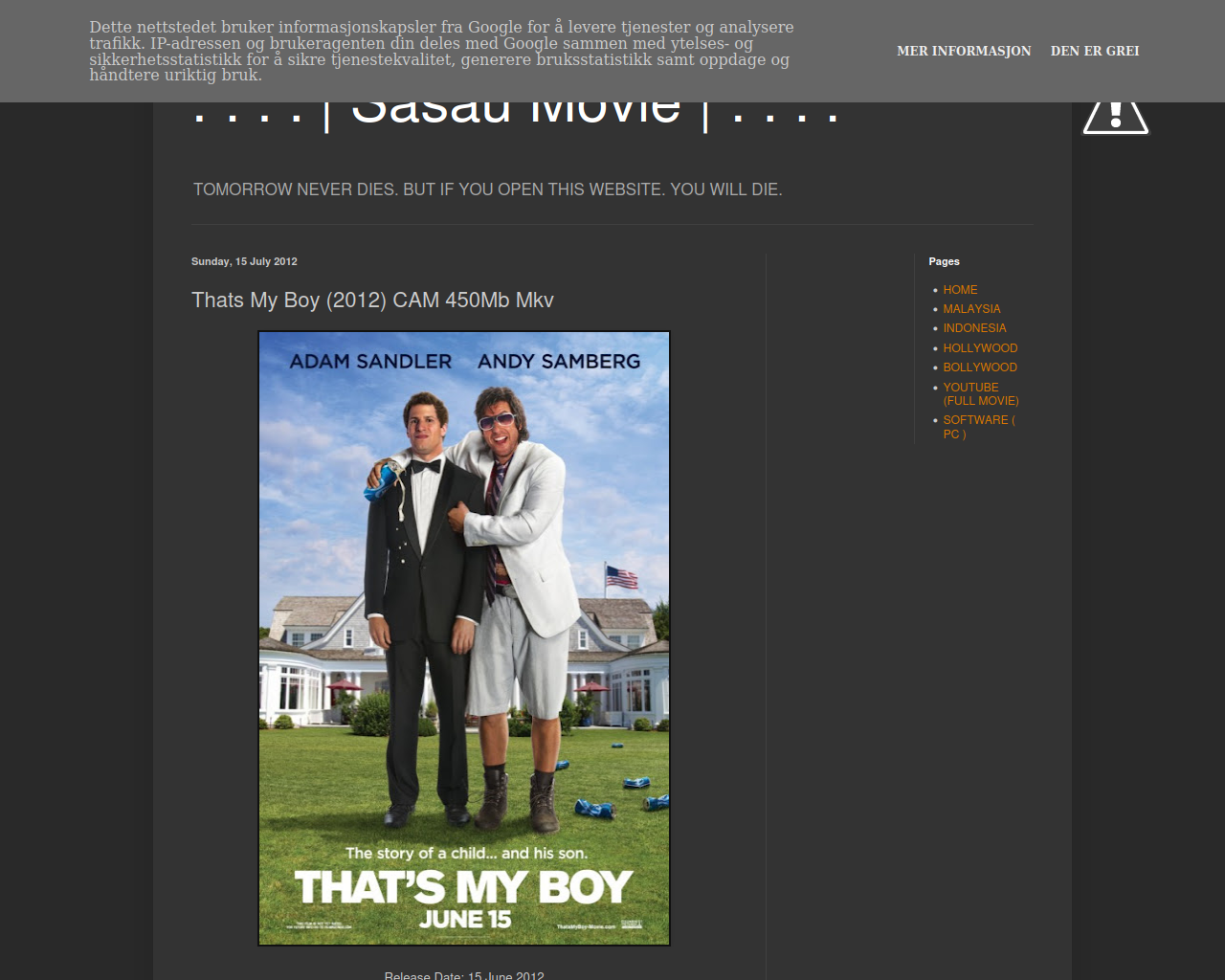Open MER INFORMASJON cookie link
Image resolution: width=1225 pixels, height=980 pixels.
coord(964,51)
